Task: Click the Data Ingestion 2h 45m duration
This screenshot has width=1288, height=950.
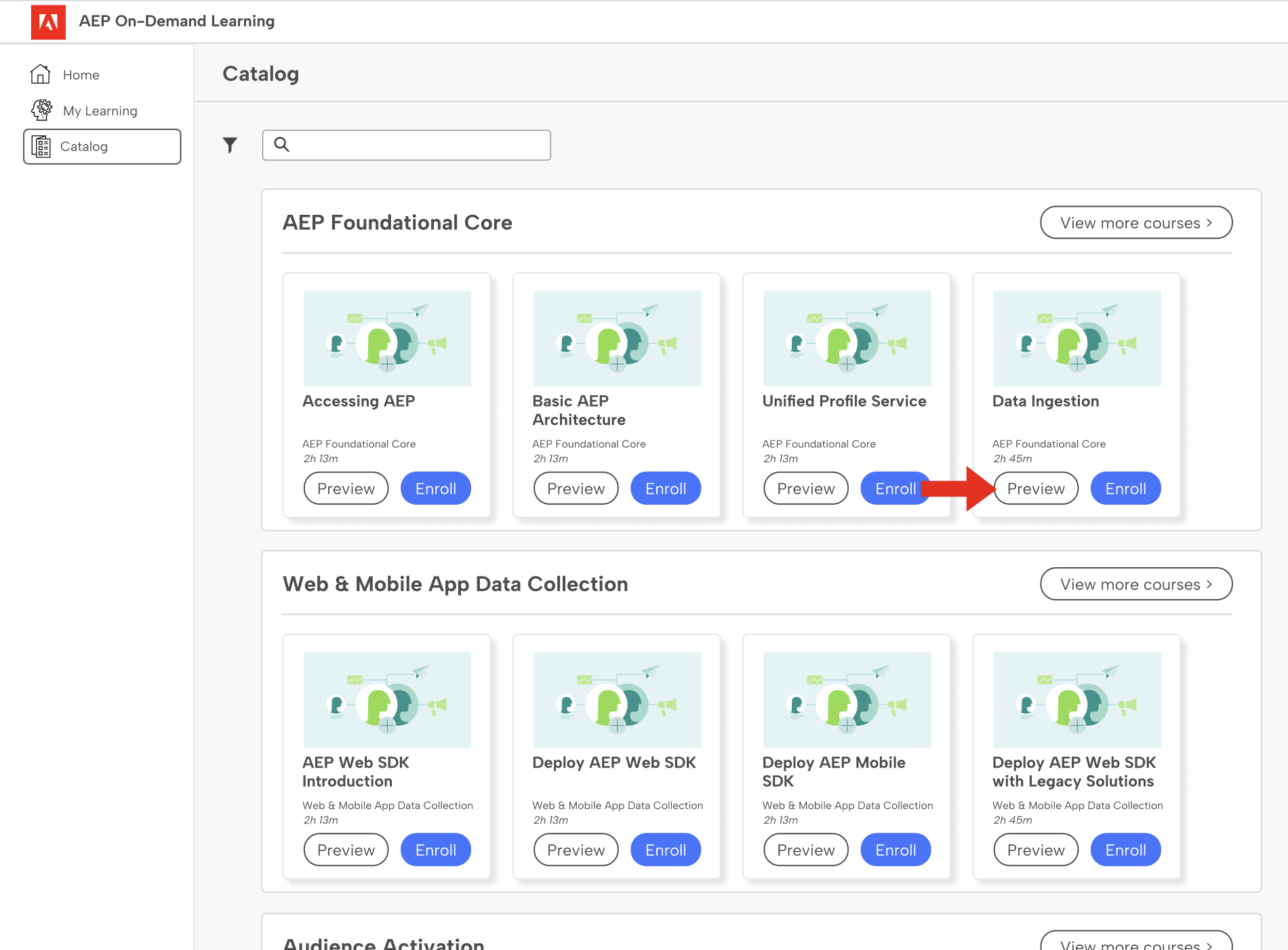Action: pos(1013,459)
